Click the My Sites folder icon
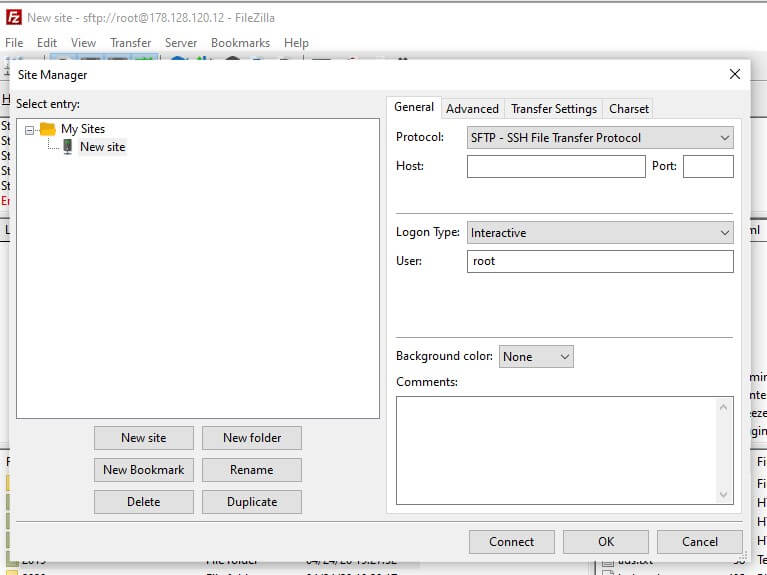 point(47,129)
